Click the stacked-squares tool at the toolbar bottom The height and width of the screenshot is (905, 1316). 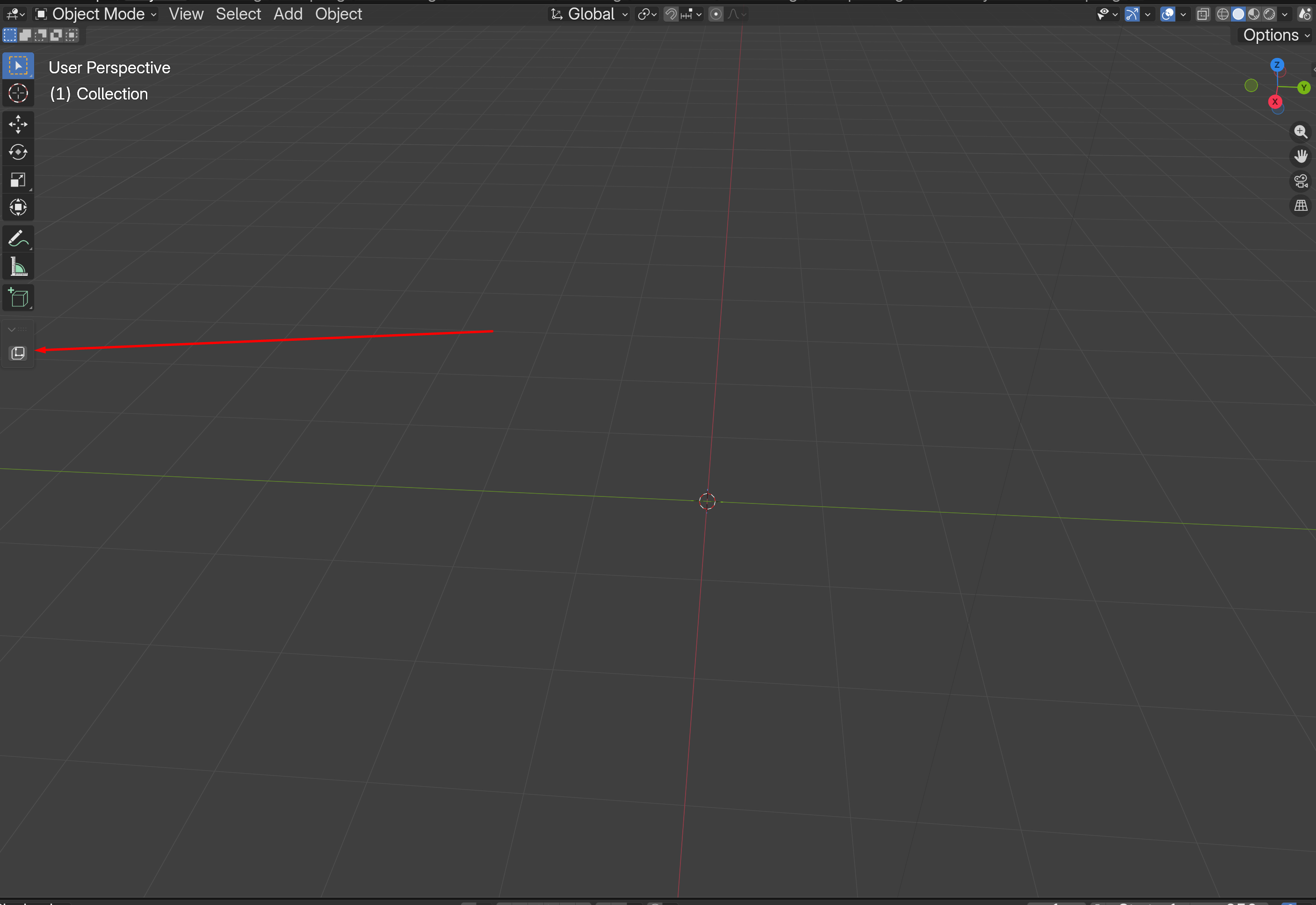click(x=18, y=353)
